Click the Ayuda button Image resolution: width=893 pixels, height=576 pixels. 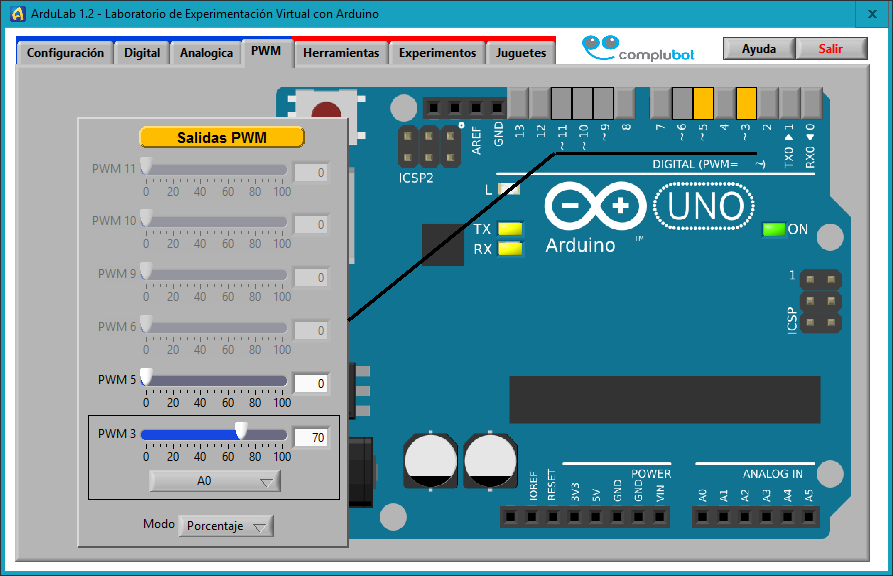759,47
